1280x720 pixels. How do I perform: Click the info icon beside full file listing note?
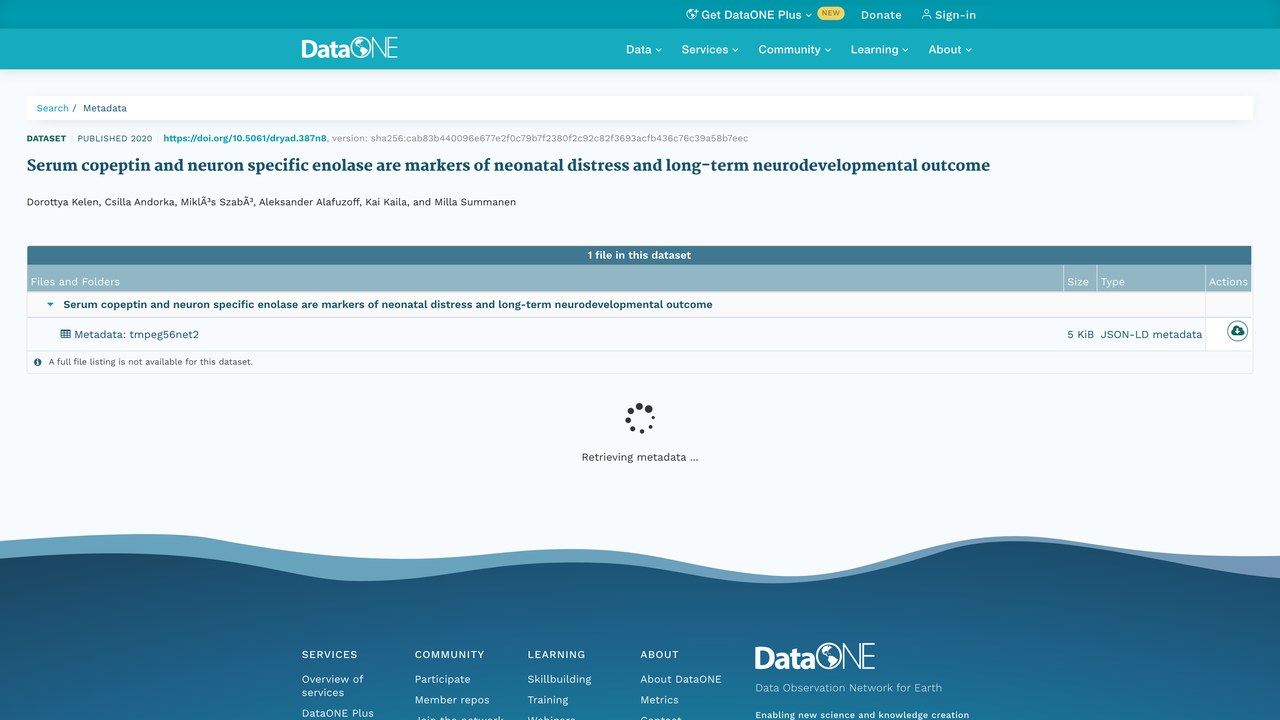[x=38, y=362]
